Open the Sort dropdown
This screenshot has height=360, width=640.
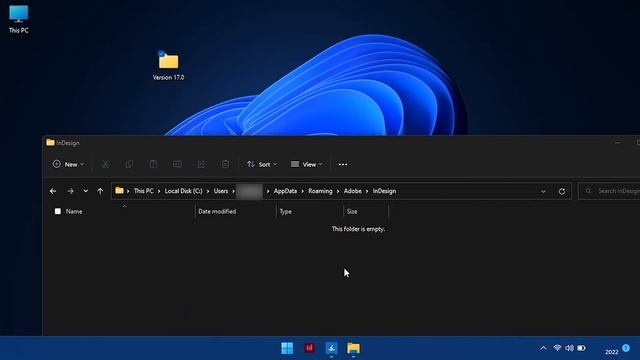tap(262, 164)
